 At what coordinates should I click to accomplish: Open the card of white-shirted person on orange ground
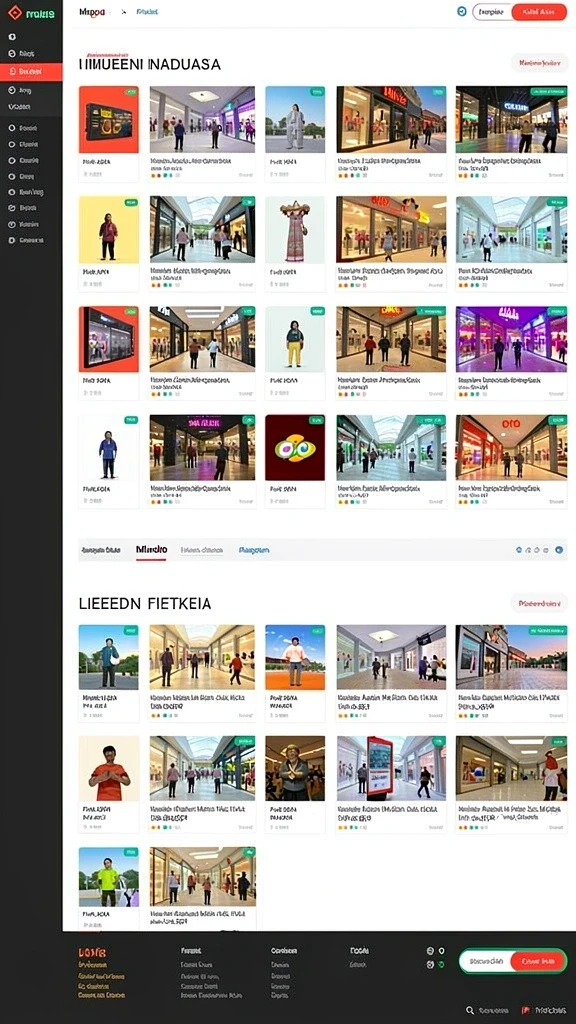coord(295,673)
